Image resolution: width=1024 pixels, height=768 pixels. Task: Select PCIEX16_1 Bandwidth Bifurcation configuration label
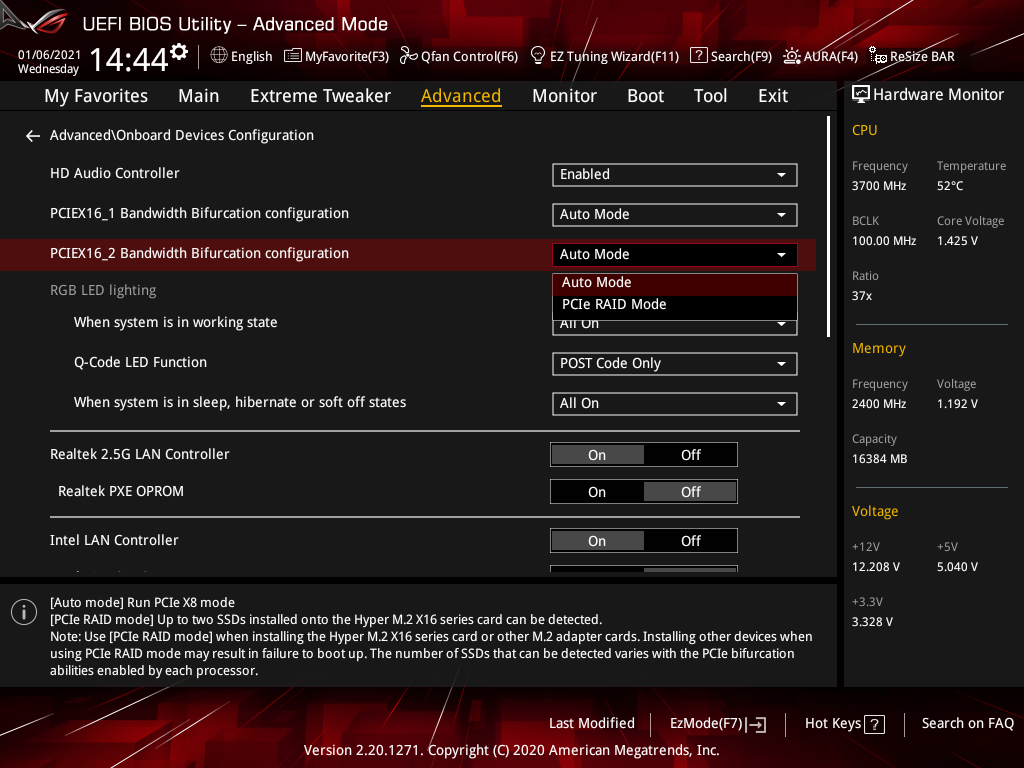199,214
